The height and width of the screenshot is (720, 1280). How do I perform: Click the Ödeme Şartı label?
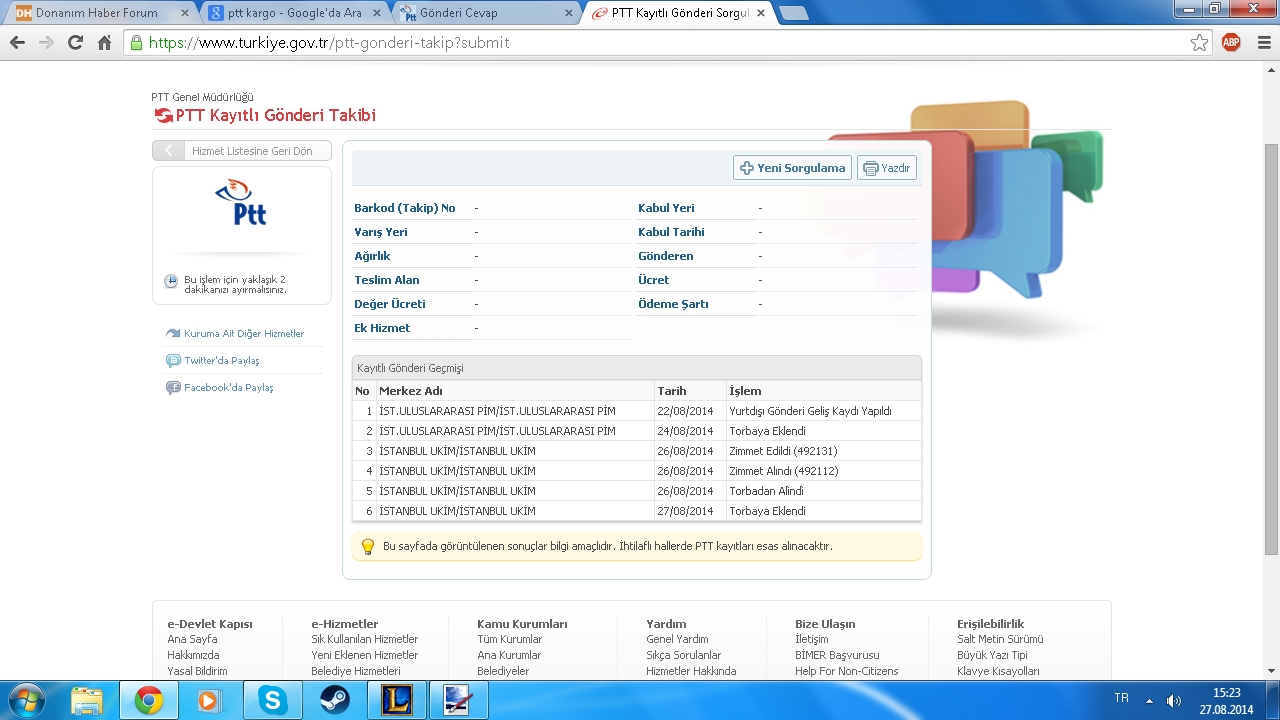pos(673,304)
